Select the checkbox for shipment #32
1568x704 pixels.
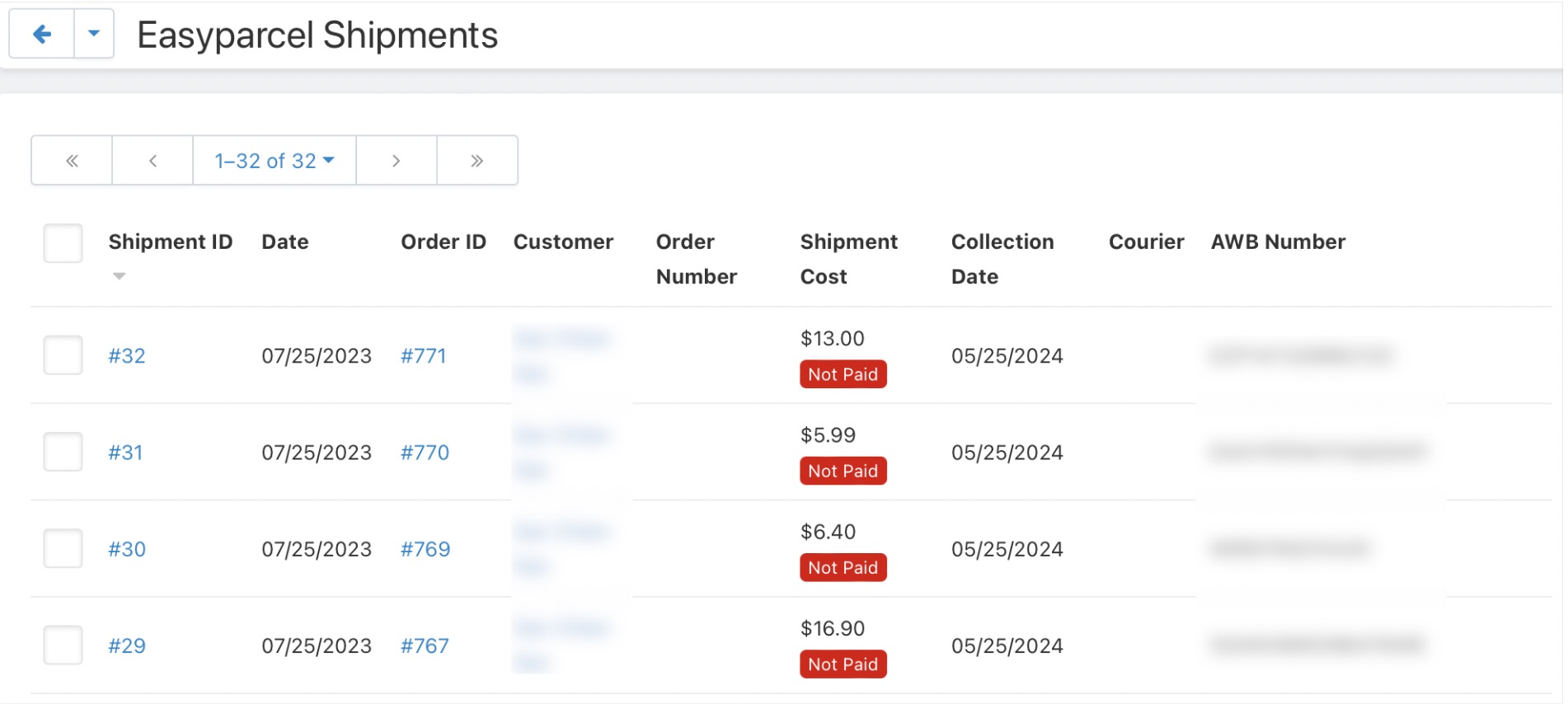pos(63,355)
